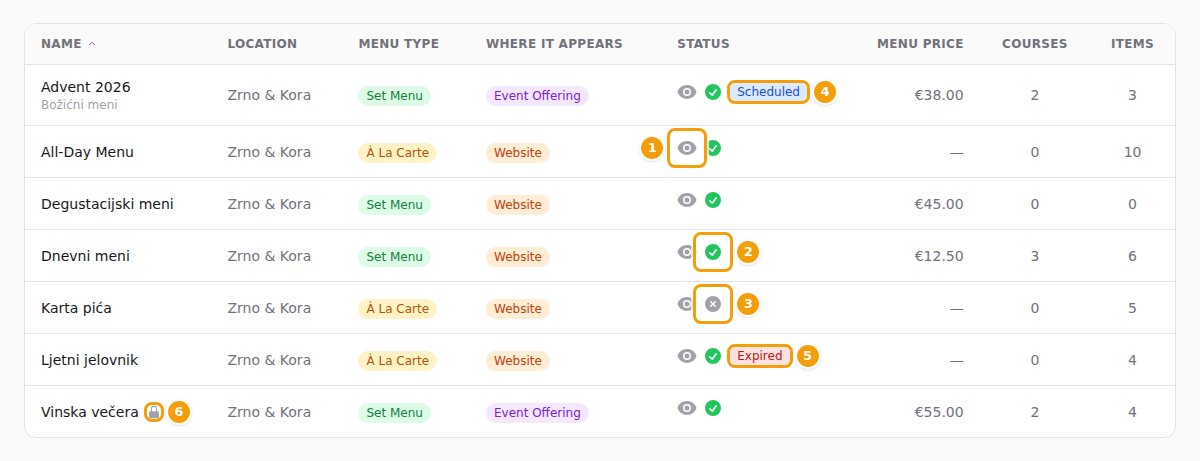Open the Dnevni meni entry
The image size is (1200, 461).
[85, 256]
